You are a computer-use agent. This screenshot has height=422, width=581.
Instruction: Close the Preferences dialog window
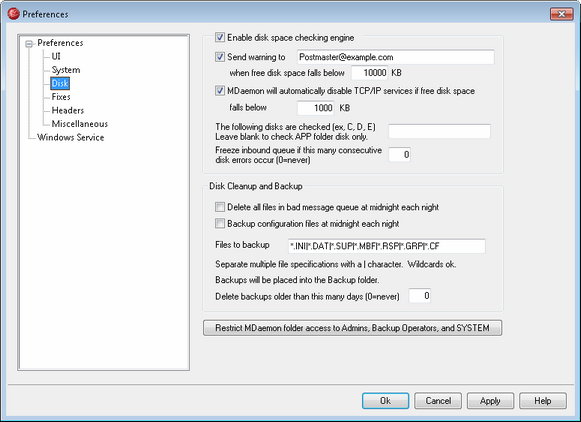click(561, 14)
